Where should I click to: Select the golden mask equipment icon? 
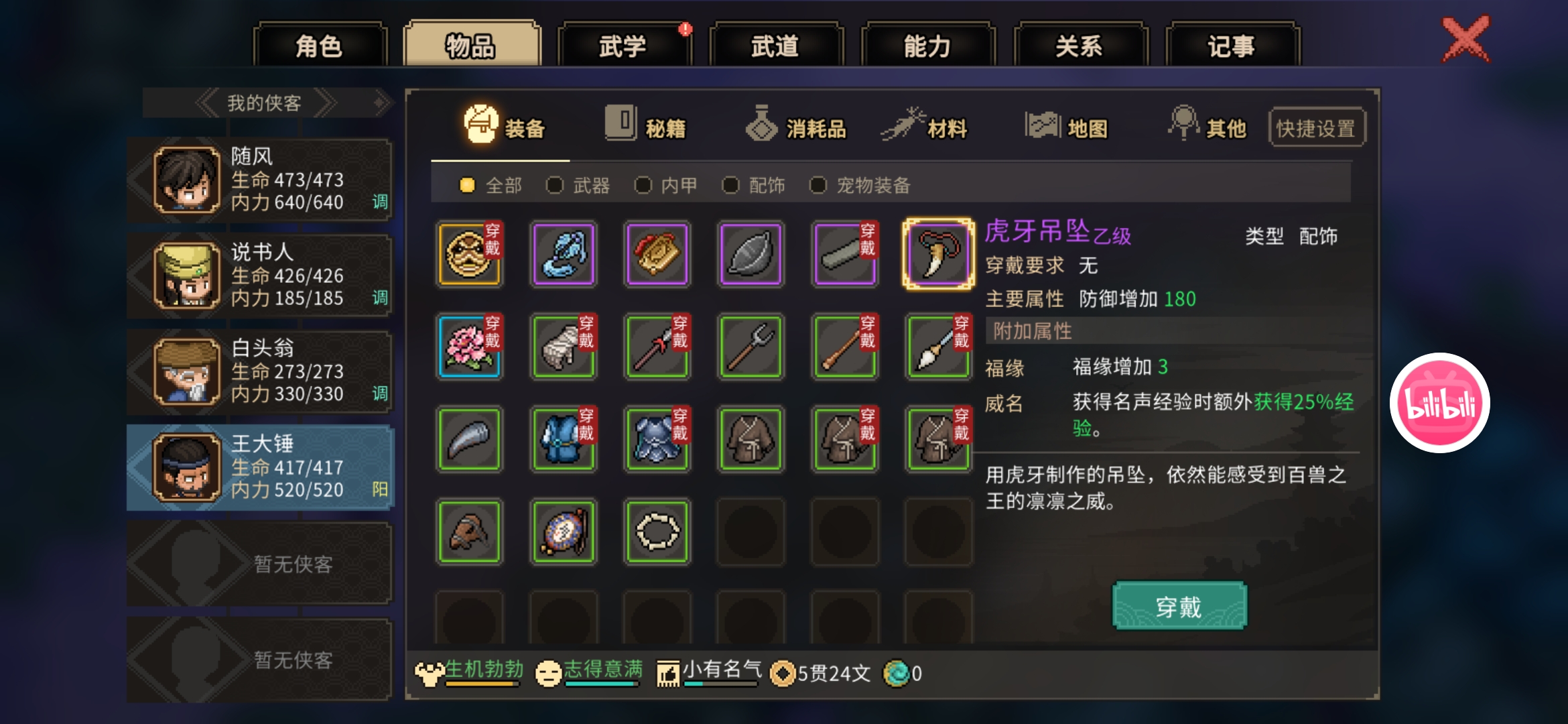469,254
